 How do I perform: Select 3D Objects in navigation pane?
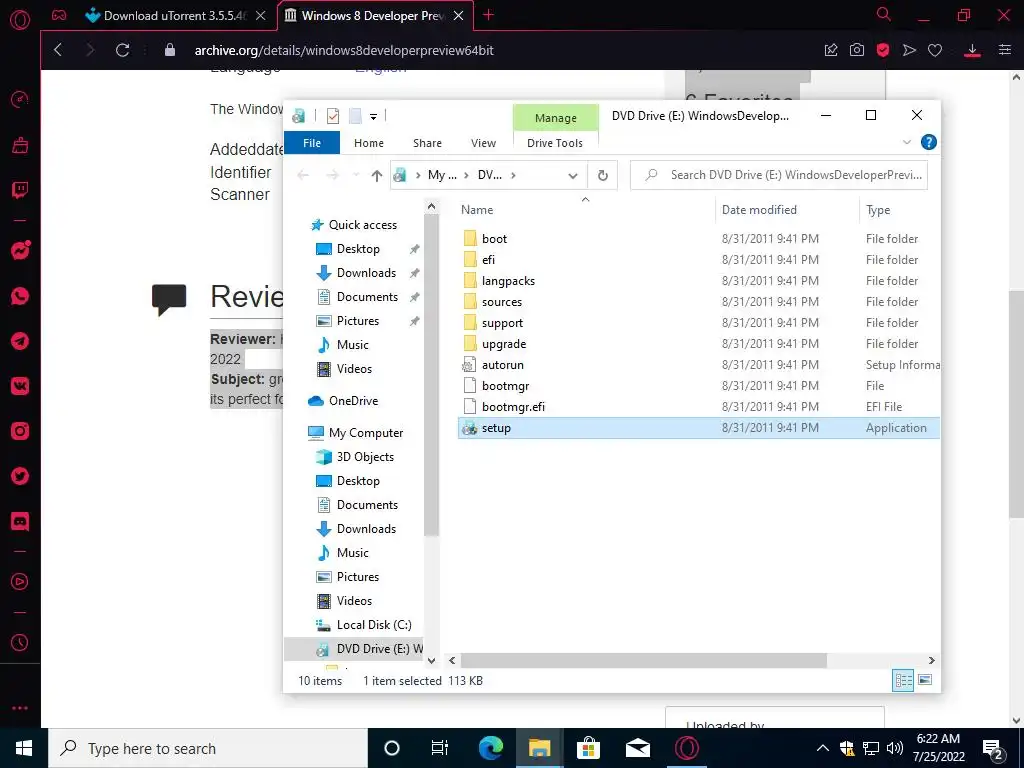pos(365,457)
